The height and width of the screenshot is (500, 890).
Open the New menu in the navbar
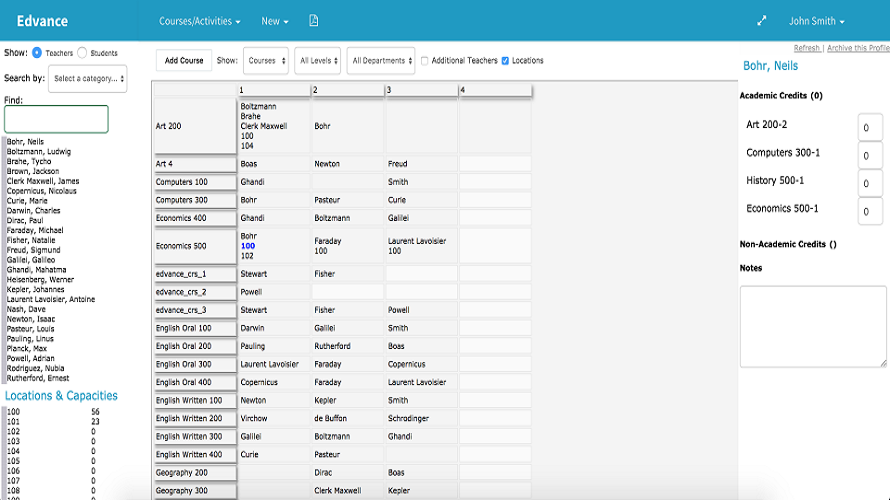coord(275,21)
